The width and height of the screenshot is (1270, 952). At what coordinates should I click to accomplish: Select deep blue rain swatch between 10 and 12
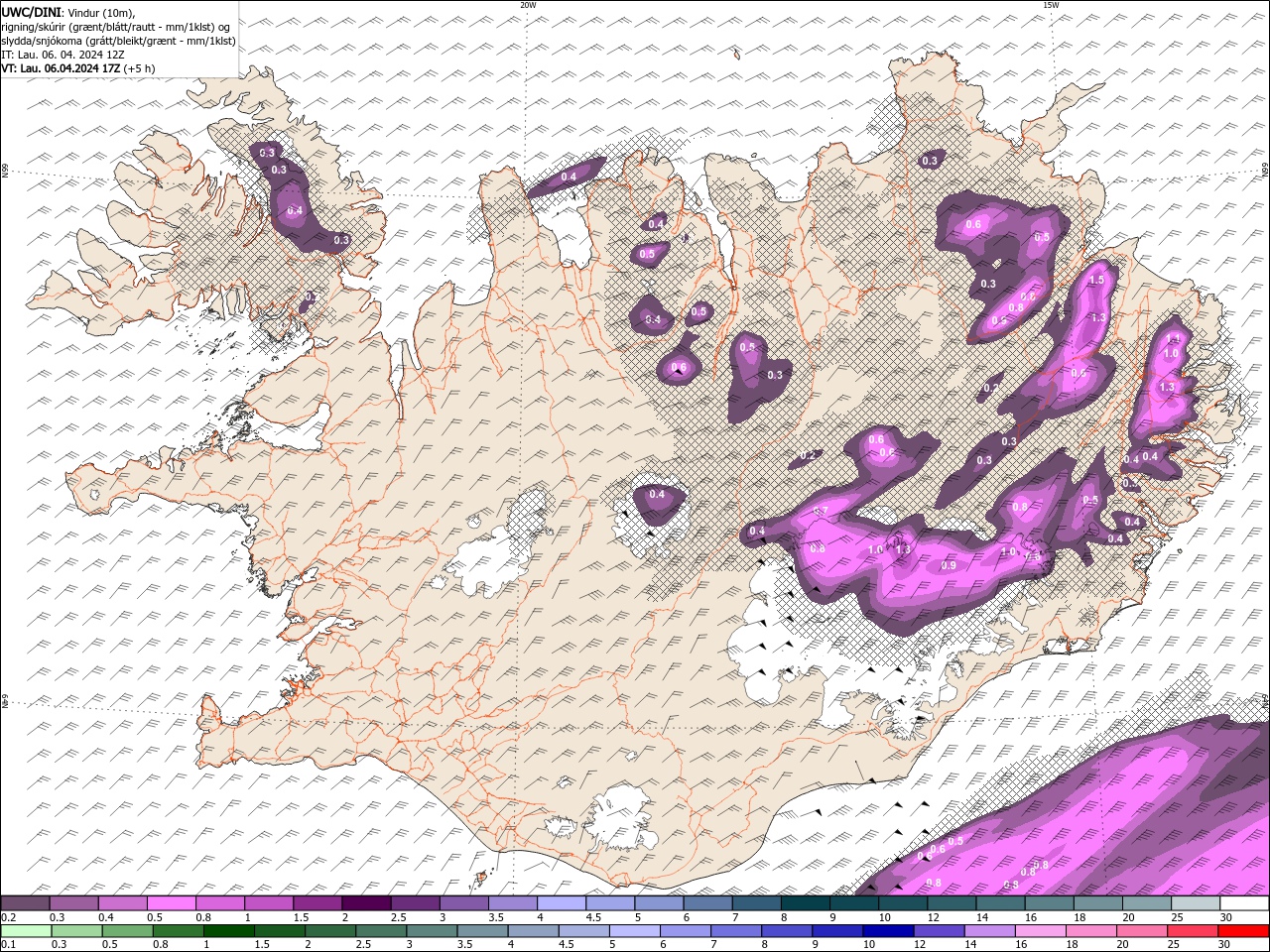[887, 931]
